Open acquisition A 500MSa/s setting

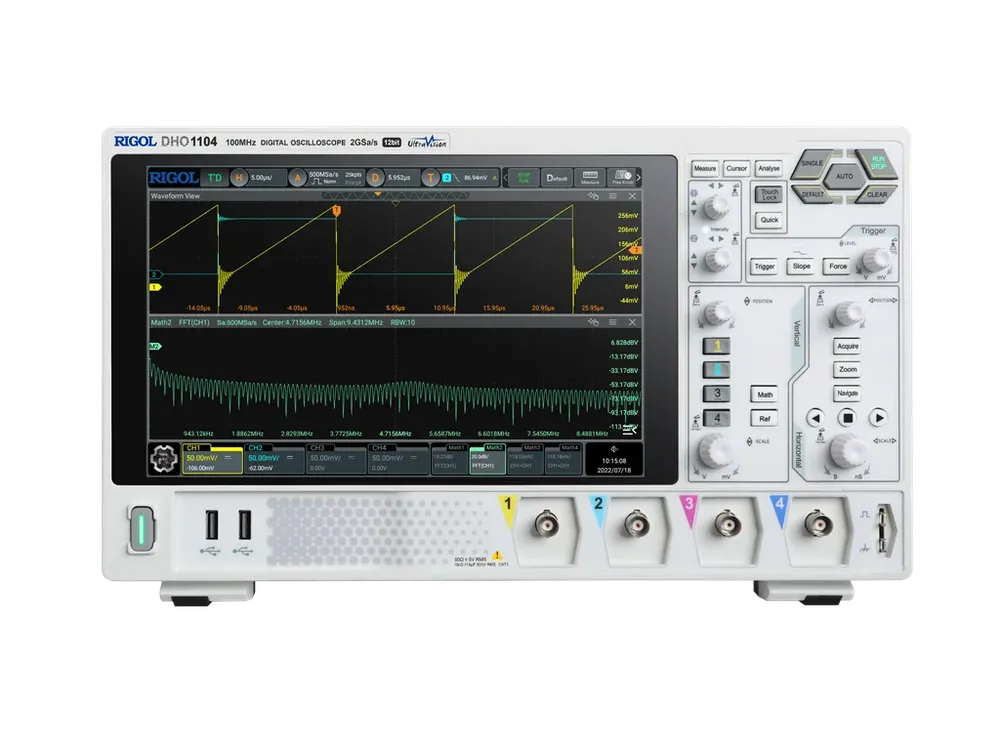(325, 178)
